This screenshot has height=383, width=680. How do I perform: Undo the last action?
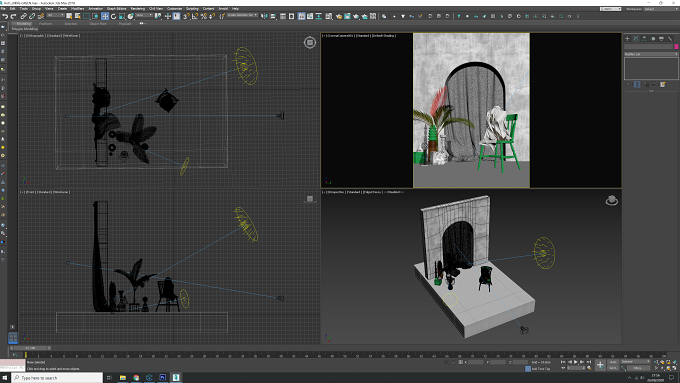pyautogui.click(x=5, y=16)
